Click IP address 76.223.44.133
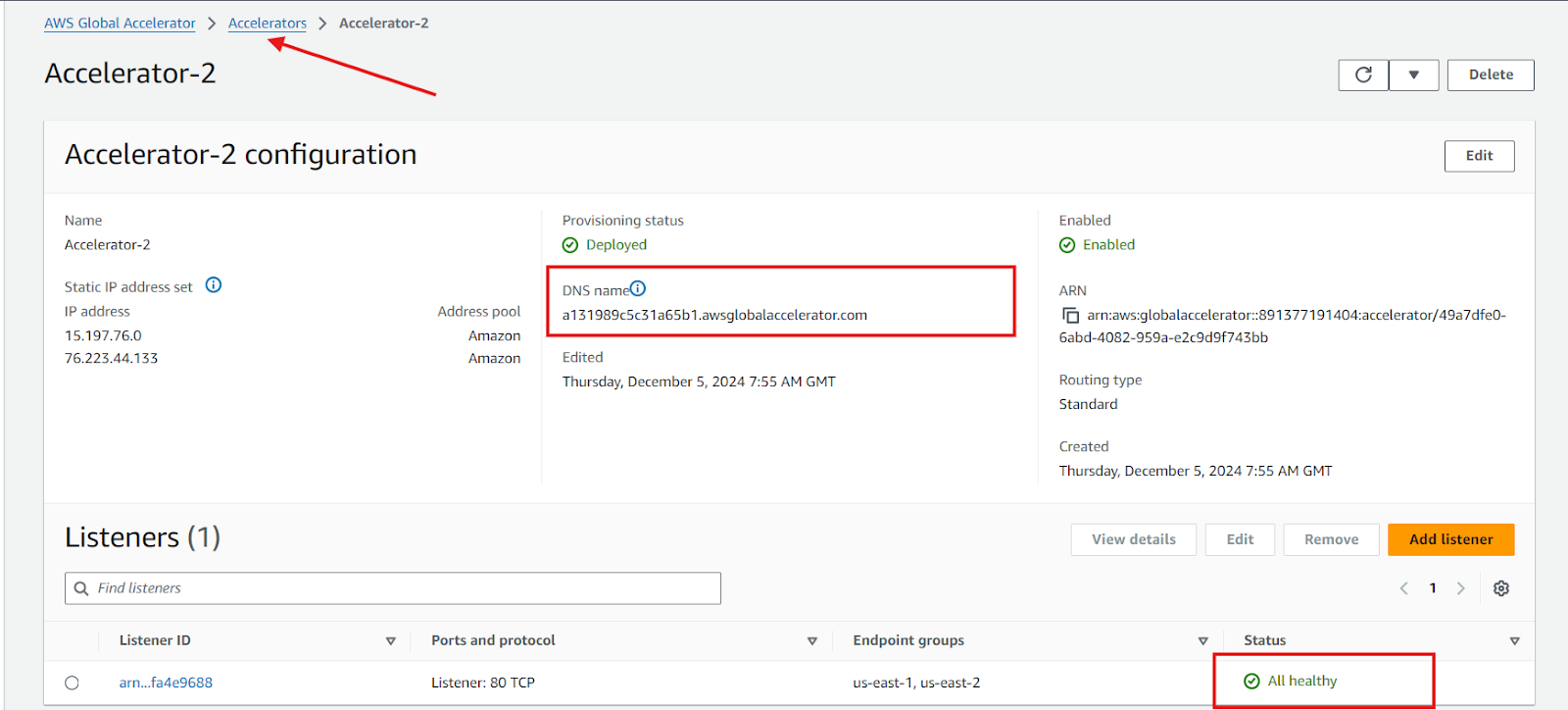1568x710 pixels. tap(111, 358)
